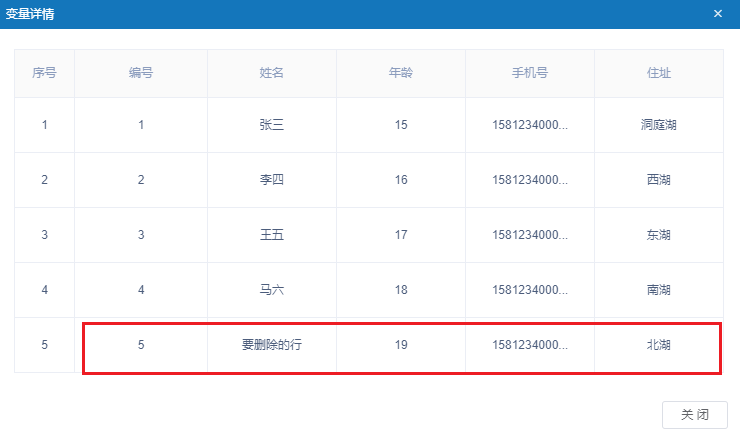Close the 变量详情 dialog with X icon
740x440 pixels.
click(x=717, y=14)
